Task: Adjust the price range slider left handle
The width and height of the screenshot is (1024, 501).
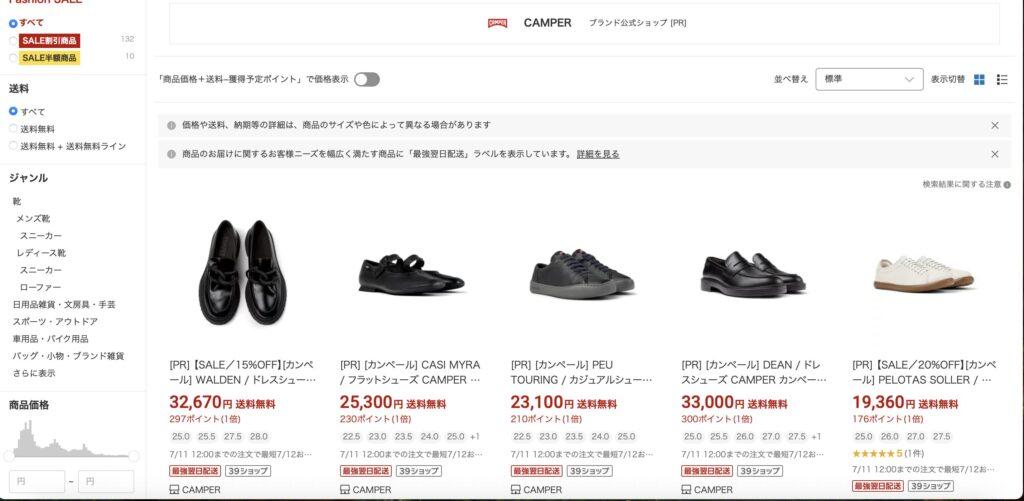Action: [x=9, y=456]
